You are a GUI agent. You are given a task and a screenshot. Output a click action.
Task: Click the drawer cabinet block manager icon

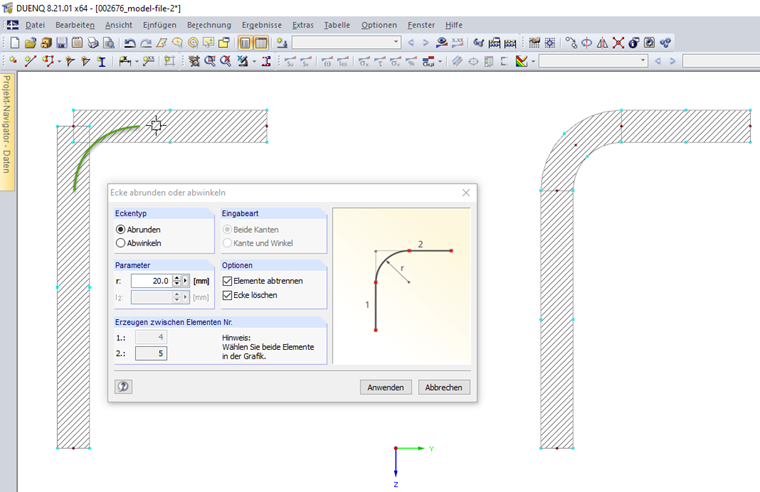click(x=46, y=43)
